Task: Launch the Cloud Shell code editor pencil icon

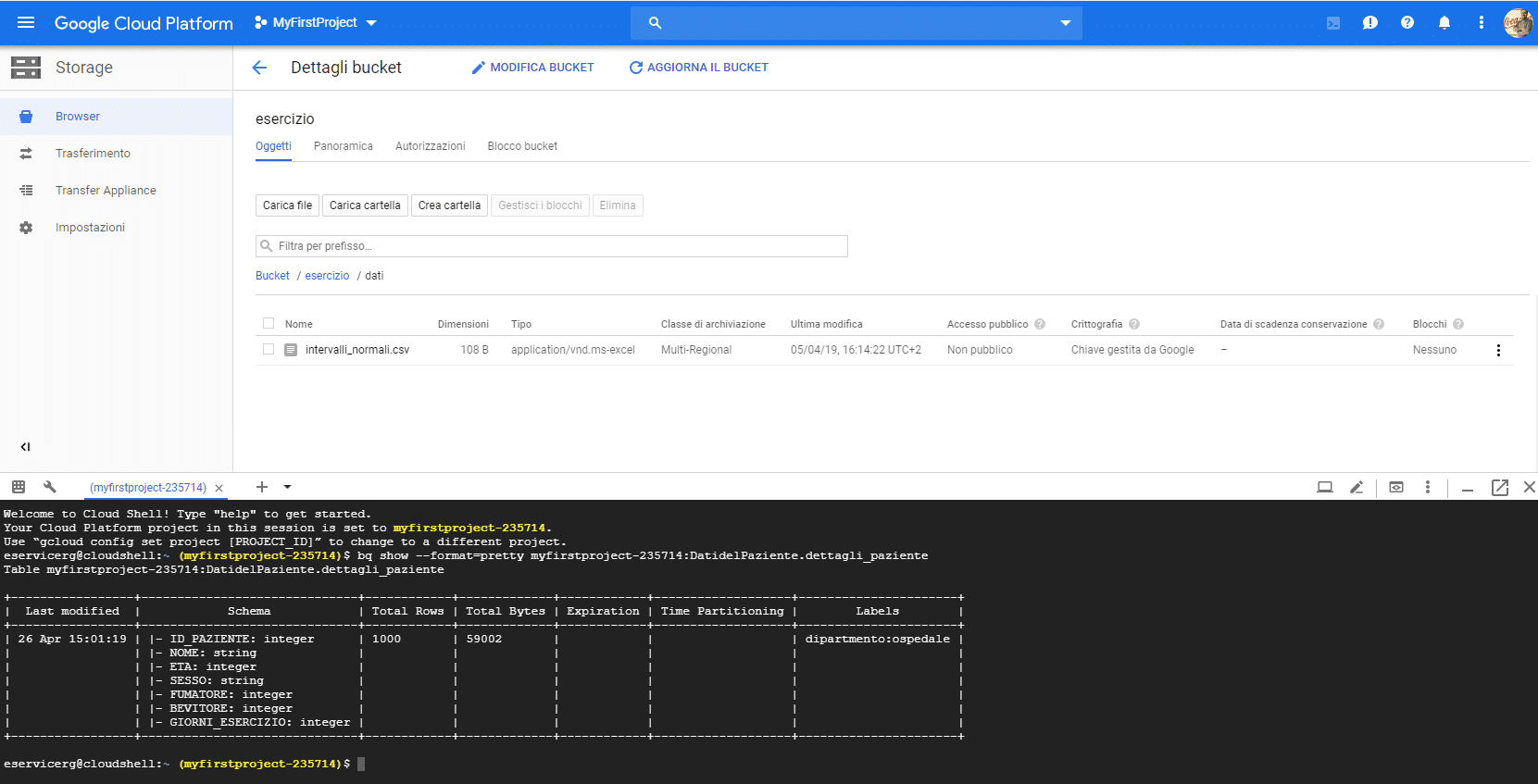Action: click(x=1357, y=487)
